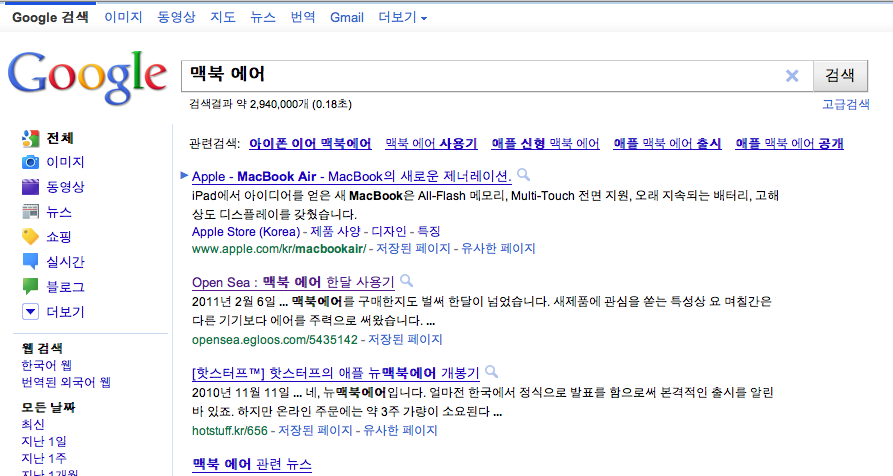Filter results by 최신
The image size is (893, 476).
(33, 425)
